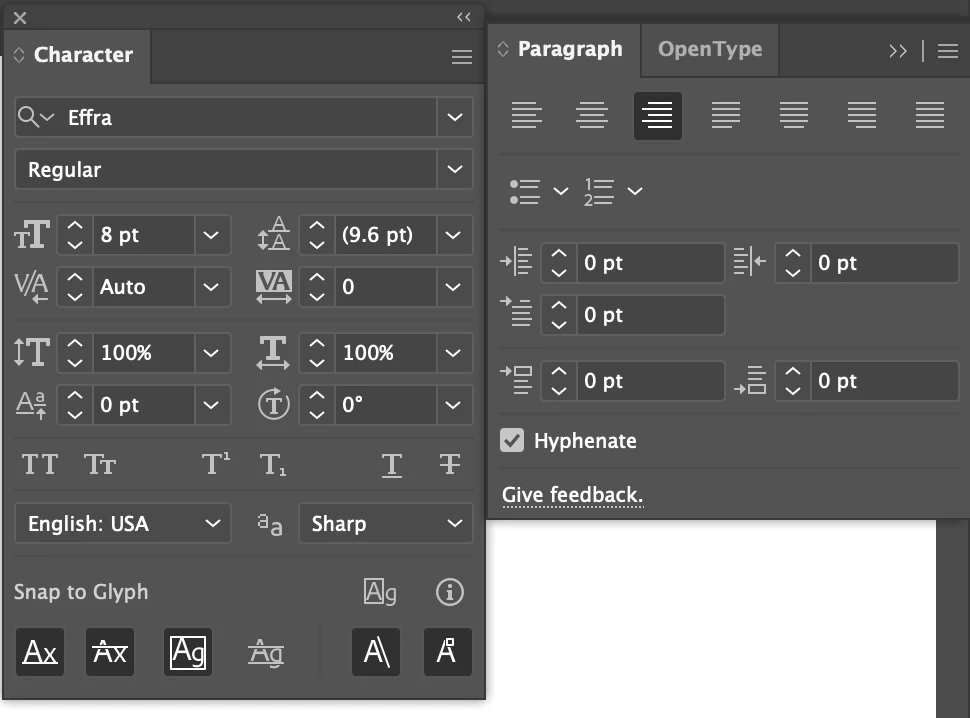Viewport: 970px width, 718px height.
Task: Open the Sharp anti-aliasing dropdown
Action: pyautogui.click(x=385, y=524)
